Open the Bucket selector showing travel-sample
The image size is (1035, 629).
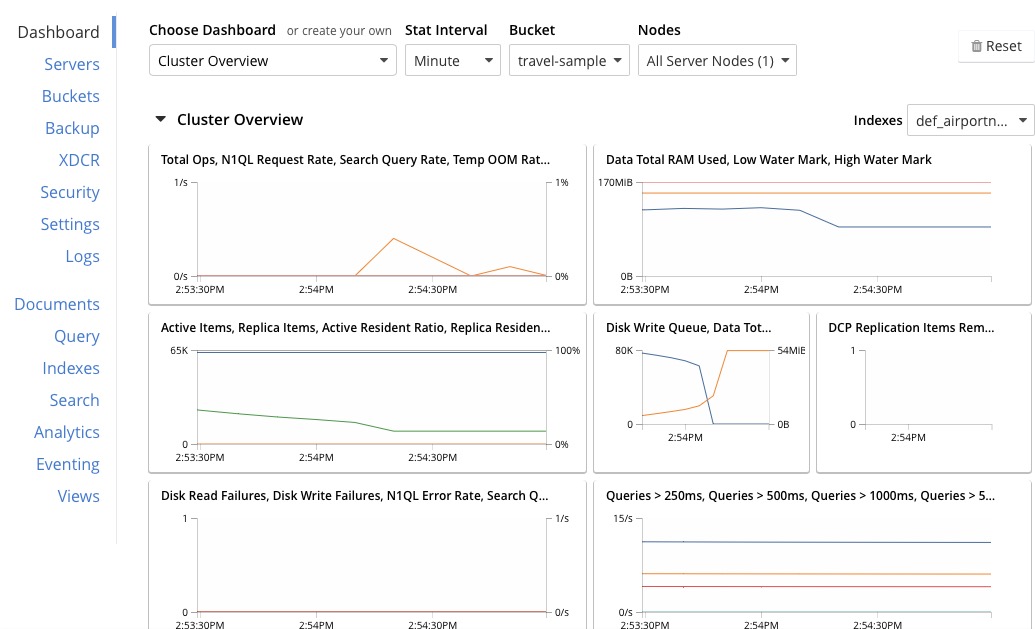tap(569, 60)
